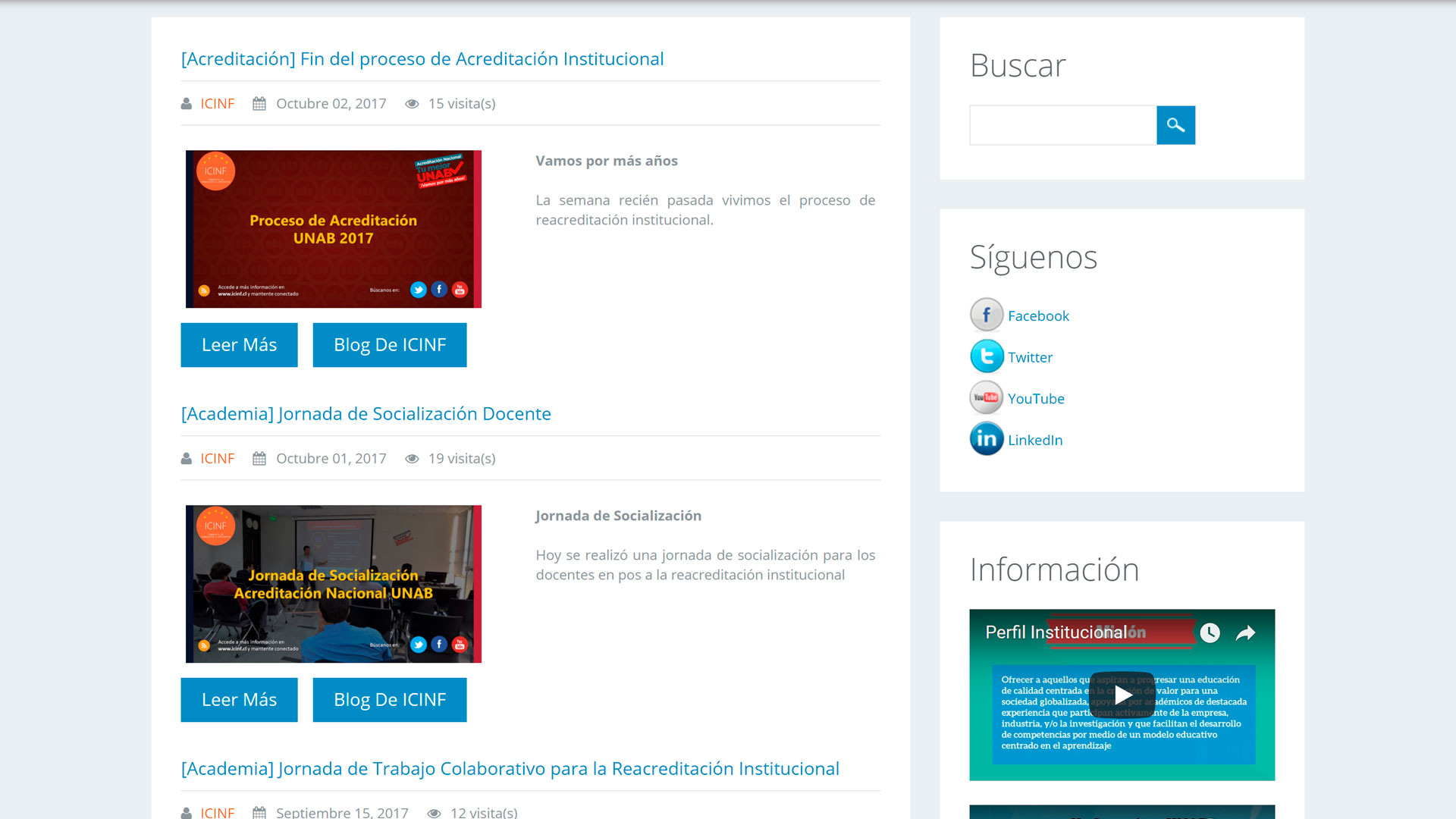The width and height of the screenshot is (1456, 819).
Task: Play the Perfil Institucional video
Action: click(x=1122, y=695)
